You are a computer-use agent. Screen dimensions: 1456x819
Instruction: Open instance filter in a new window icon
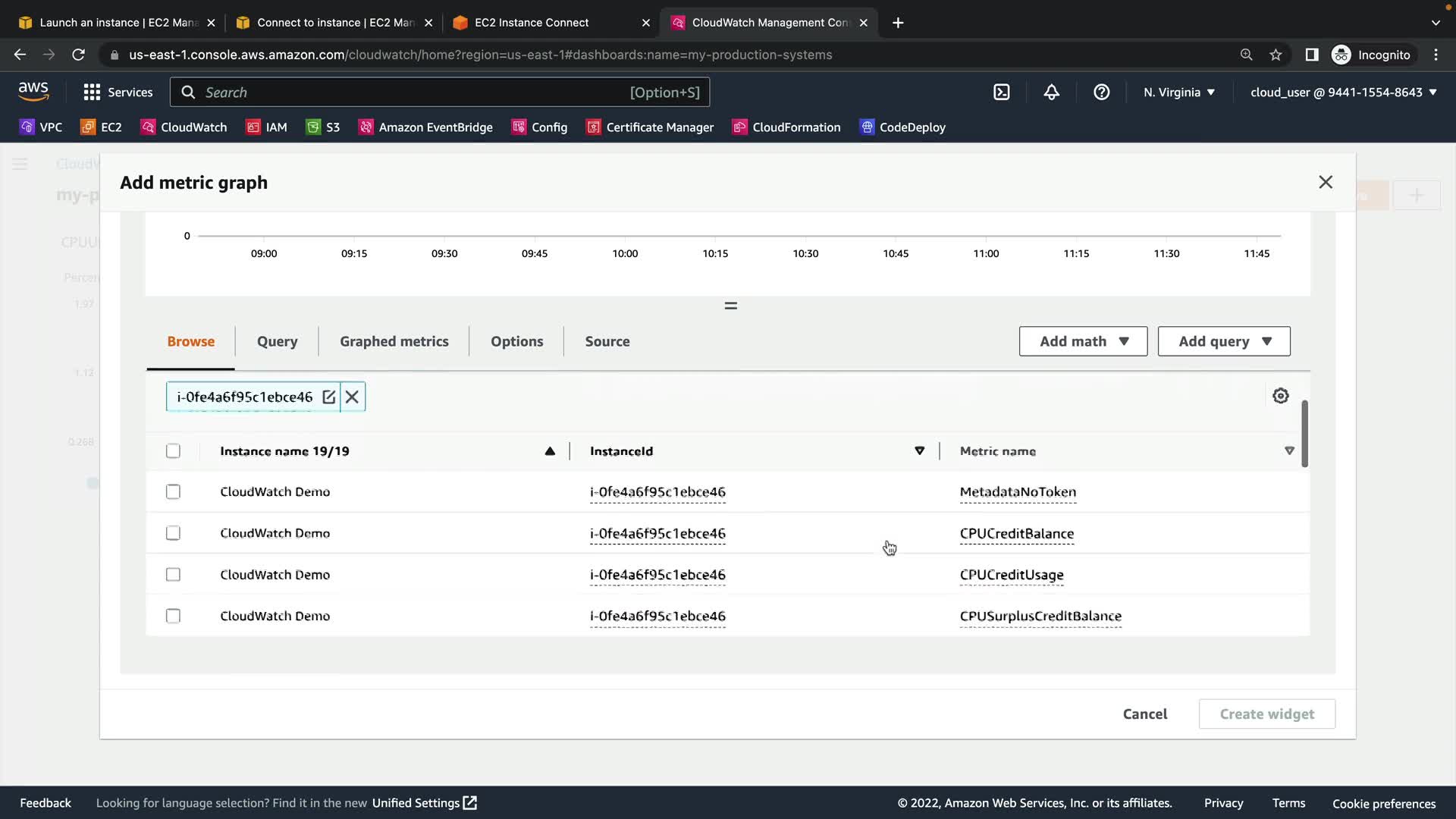click(328, 397)
